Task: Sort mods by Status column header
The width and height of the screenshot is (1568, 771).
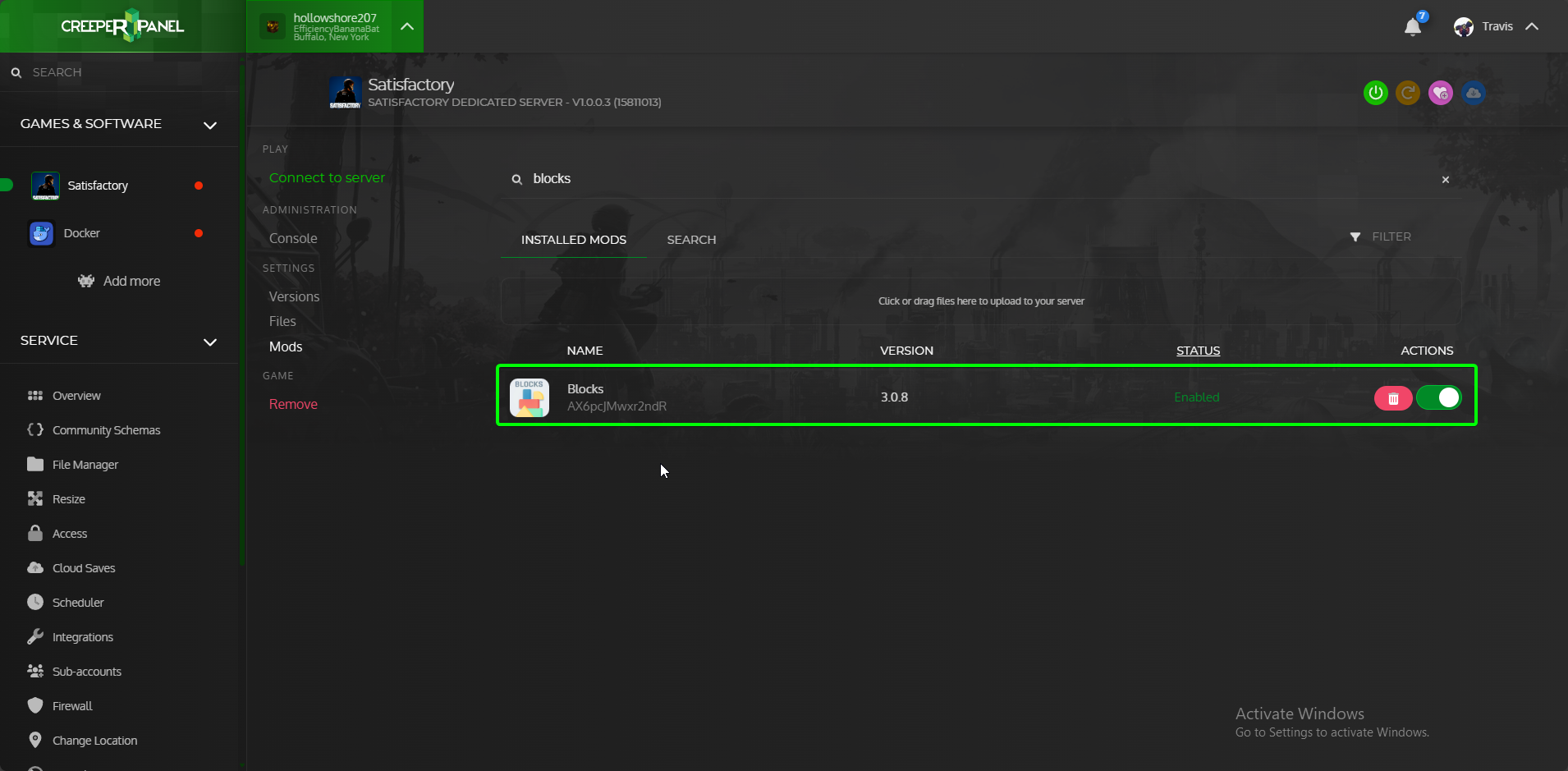Action: [1198, 351]
